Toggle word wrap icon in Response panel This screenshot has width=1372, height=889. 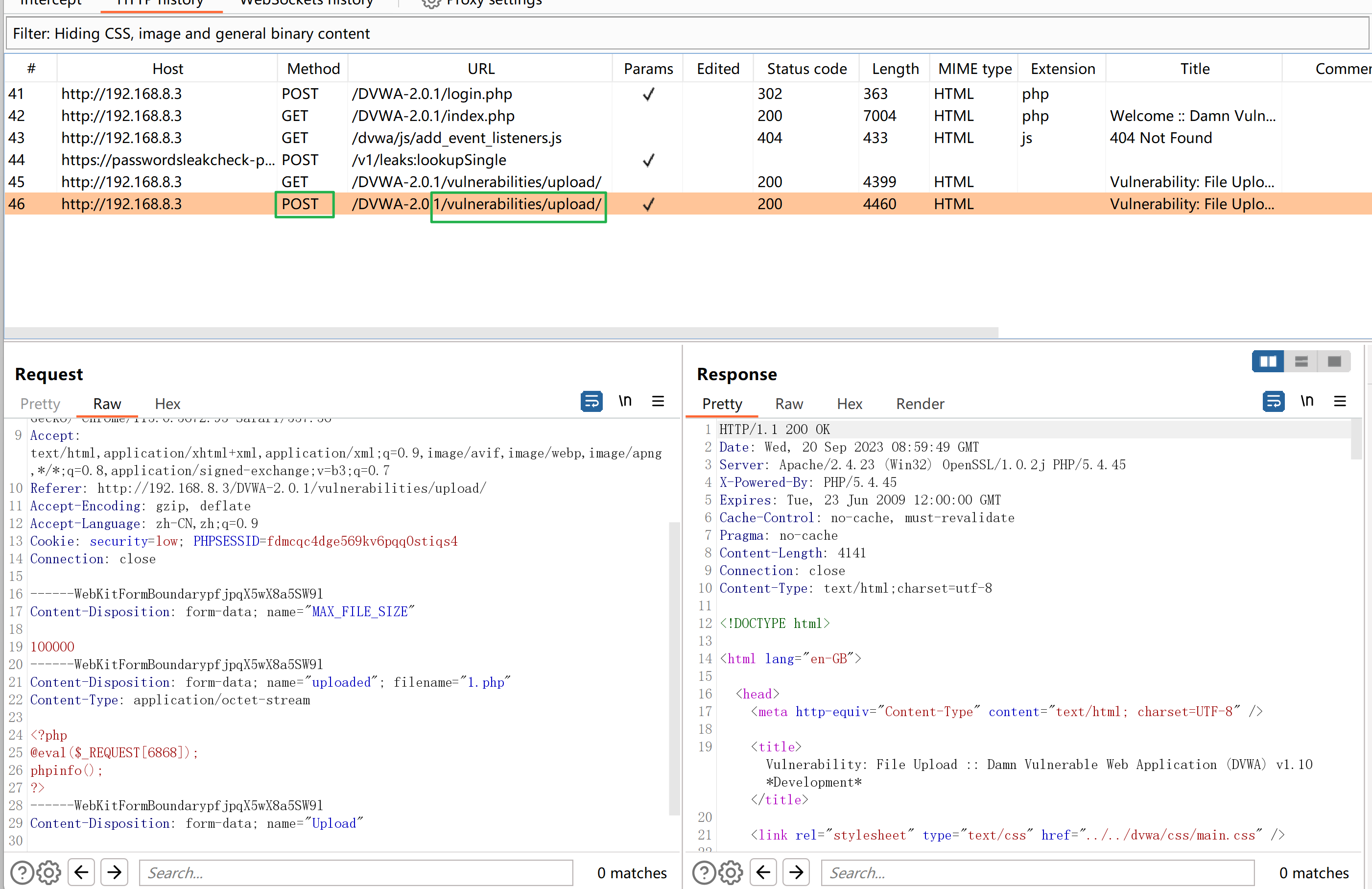[1274, 401]
